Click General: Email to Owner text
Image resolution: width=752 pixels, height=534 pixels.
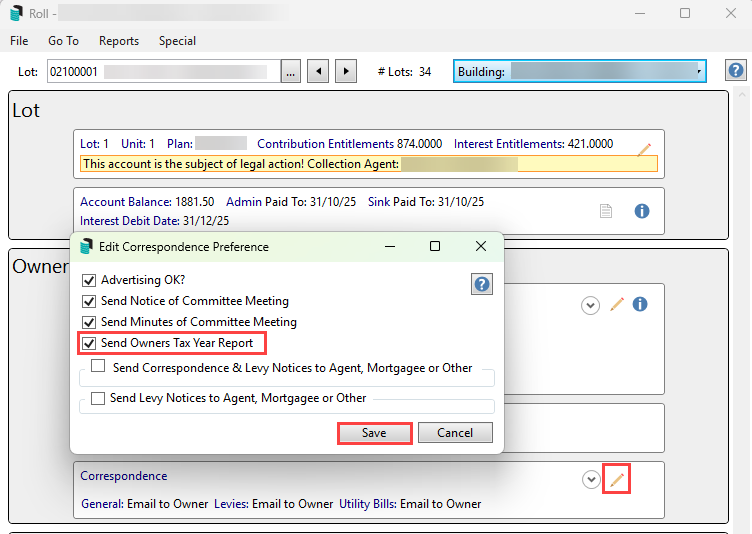pyautogui.click(x=144, y=504)
